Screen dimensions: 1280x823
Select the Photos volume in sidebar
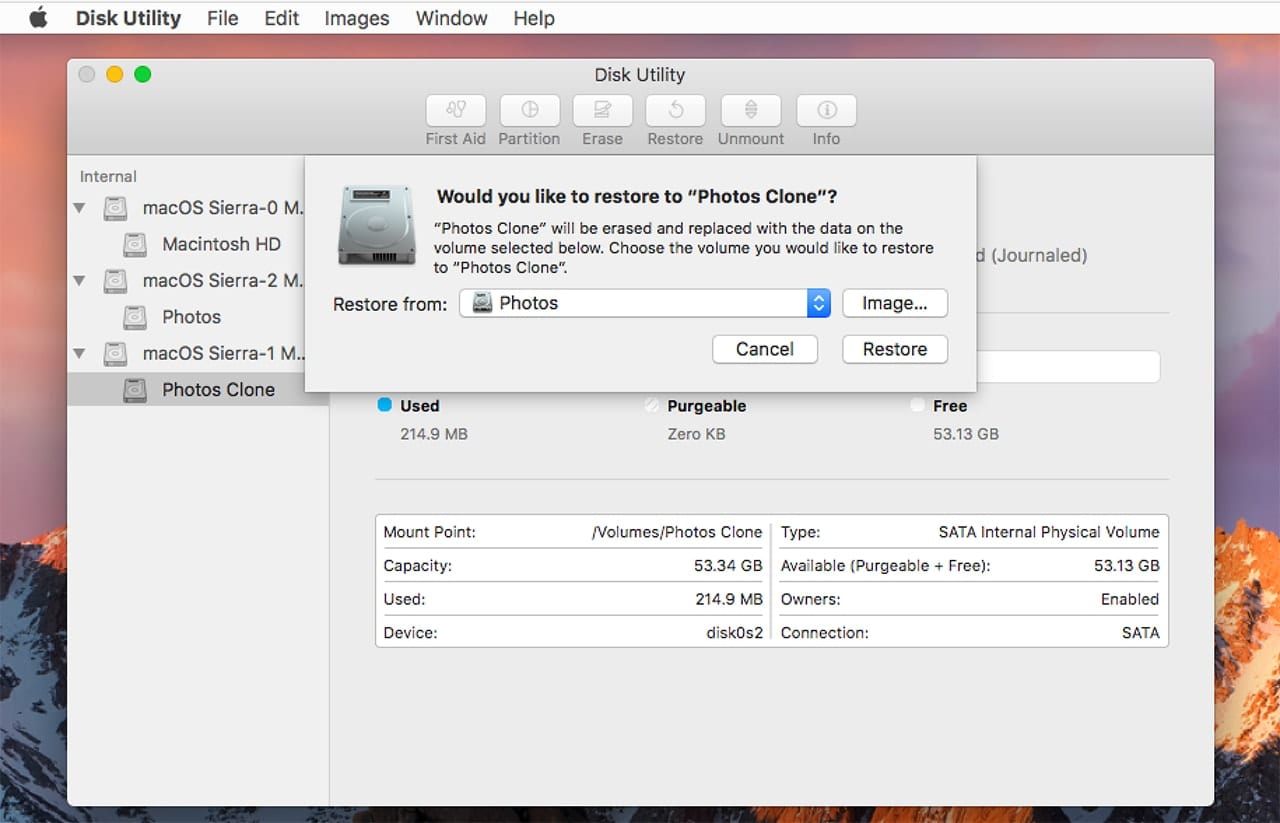coord(191,317)
